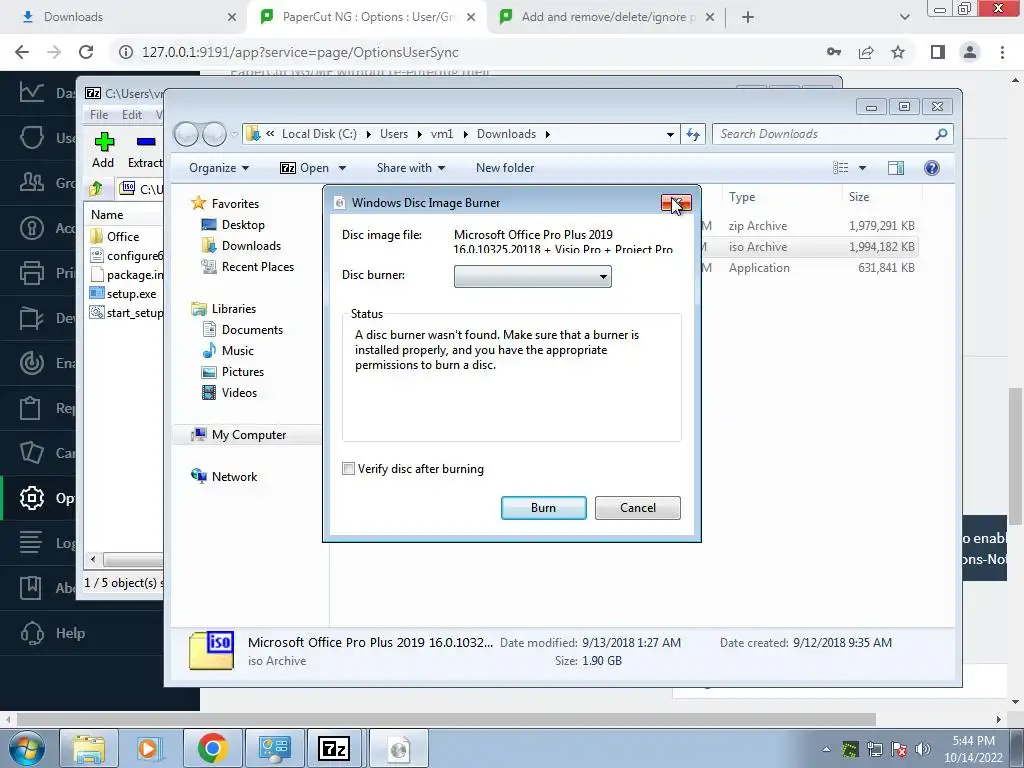1024x768 pixels.
Task: Bookmark this page with star icon
Action: click(898, 52)
